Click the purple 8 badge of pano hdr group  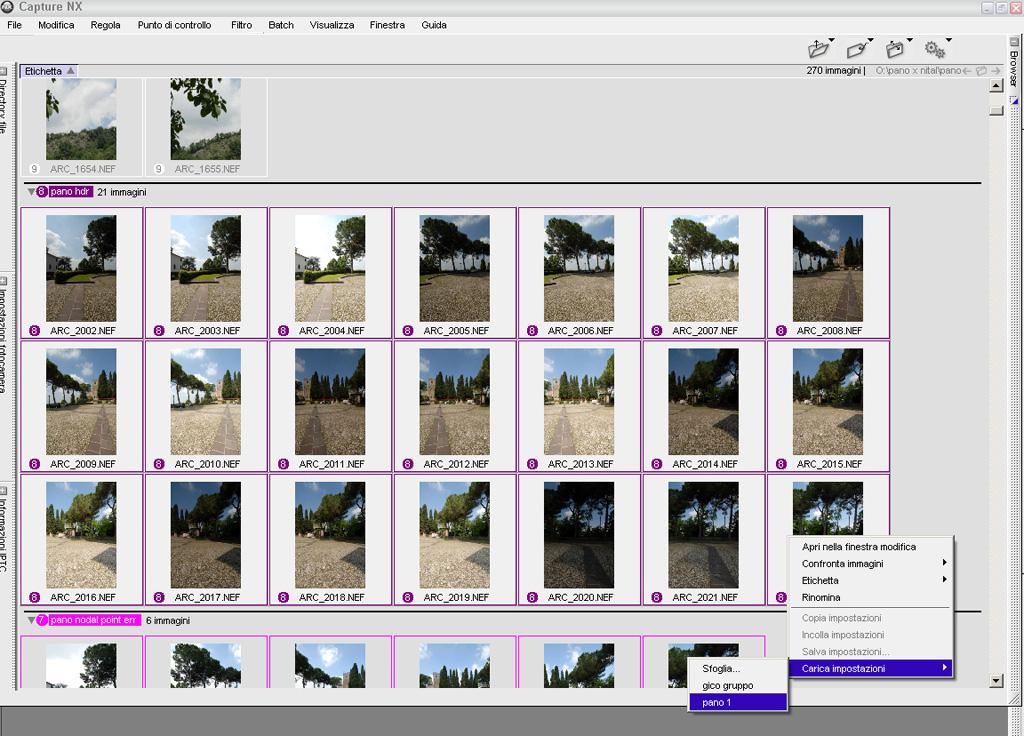tap(42, 191)
